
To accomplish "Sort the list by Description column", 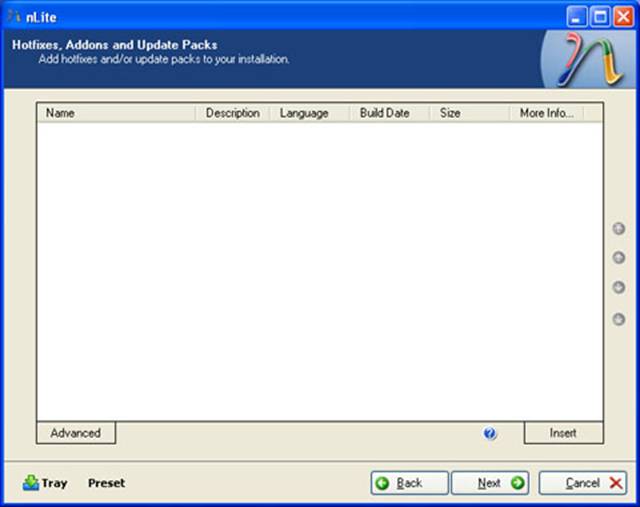I will click(232, 113).
